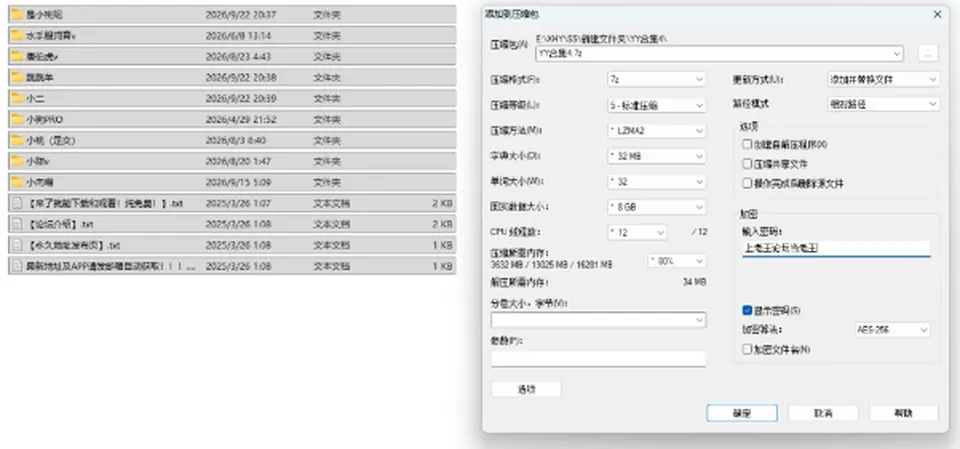960x449 pixels.
Task: Focus the 参数 parameters input field
Action: coord(598,359)
